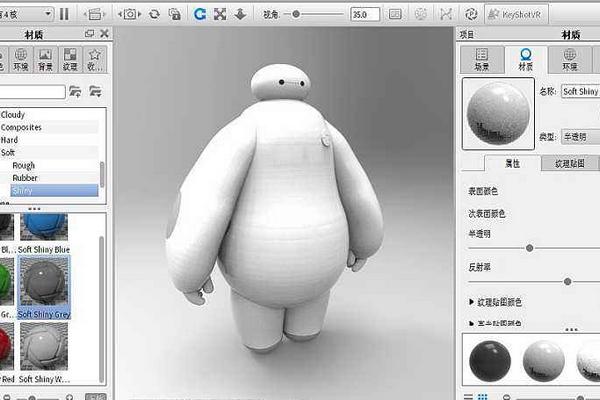This screenshot has width=600, height=400.
Task: Open the 收... favorites tab in library
Action: (x=95, y=60)
